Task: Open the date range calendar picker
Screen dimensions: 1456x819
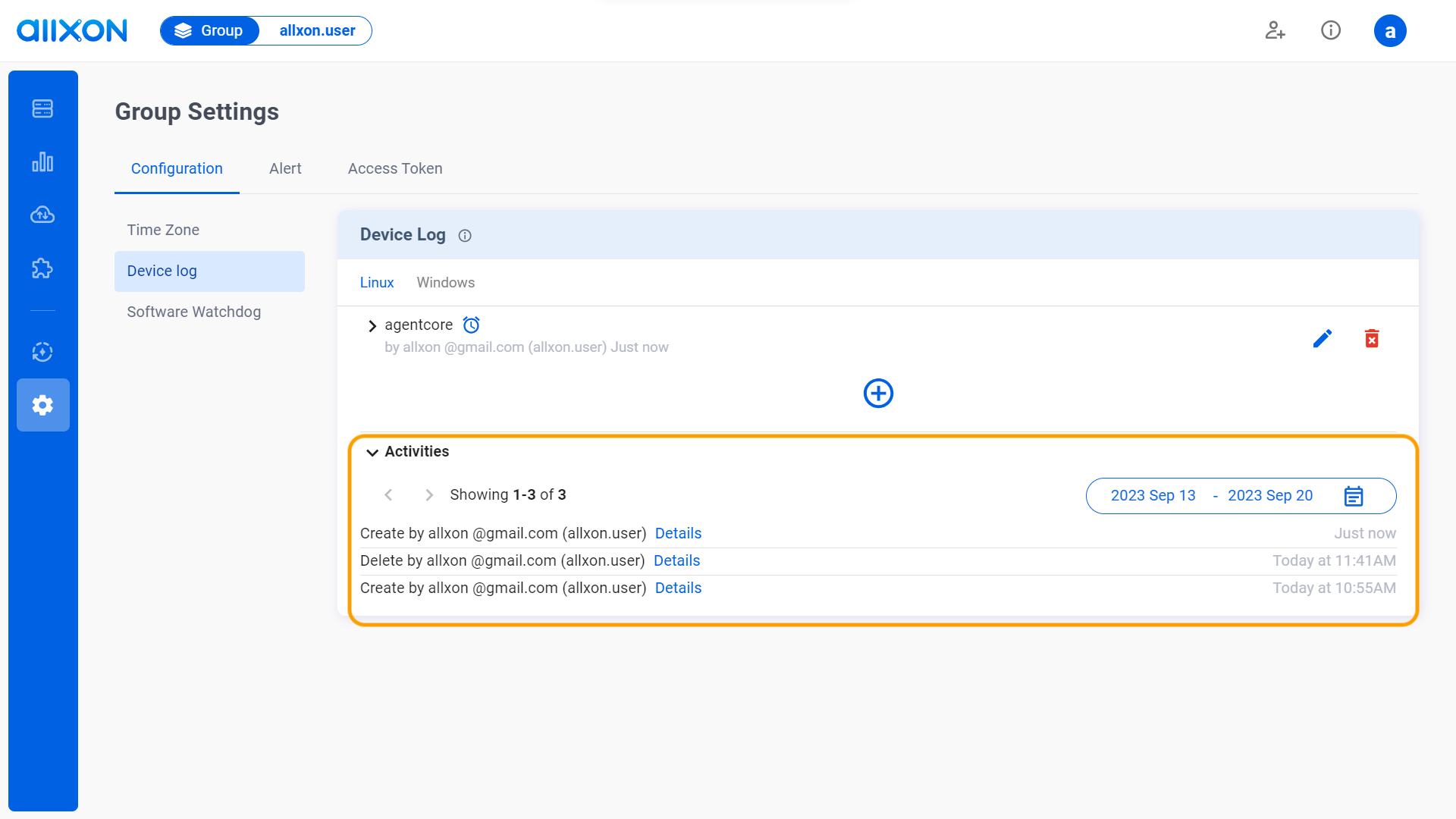Action: click(1354, 496)
